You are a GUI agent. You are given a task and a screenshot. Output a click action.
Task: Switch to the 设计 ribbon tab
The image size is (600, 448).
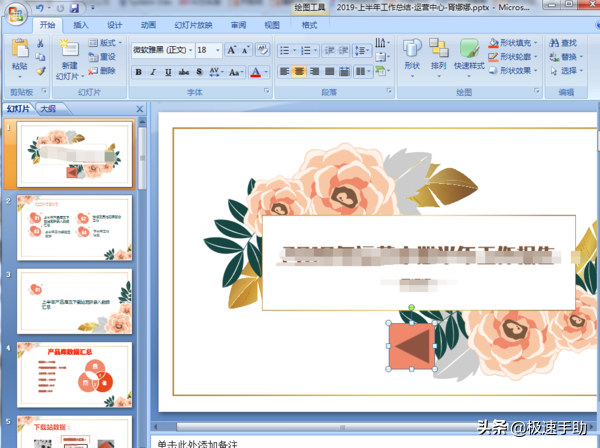pyautogui.click(x=114, y=25)
